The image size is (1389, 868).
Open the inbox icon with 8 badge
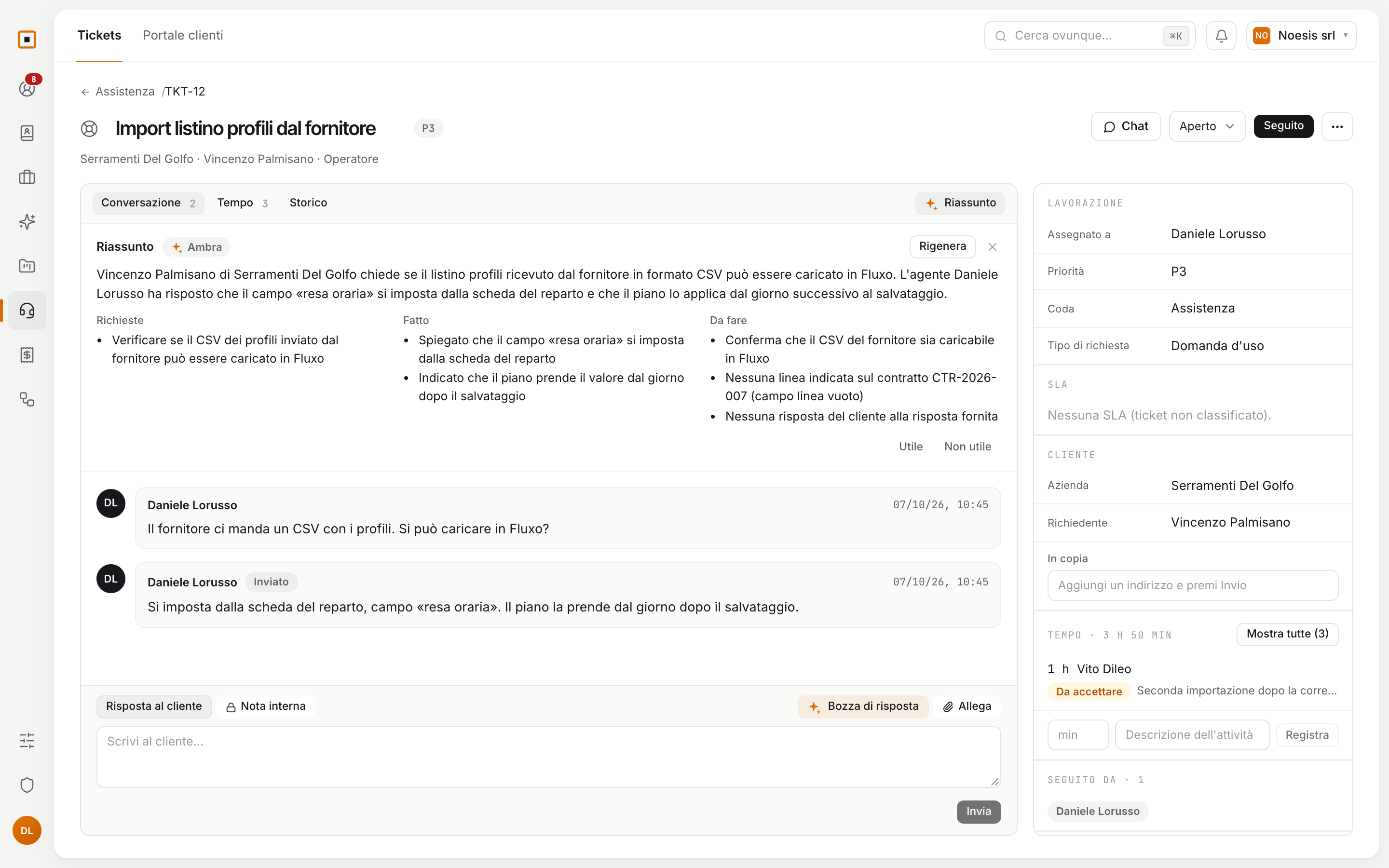pos(27,88)
